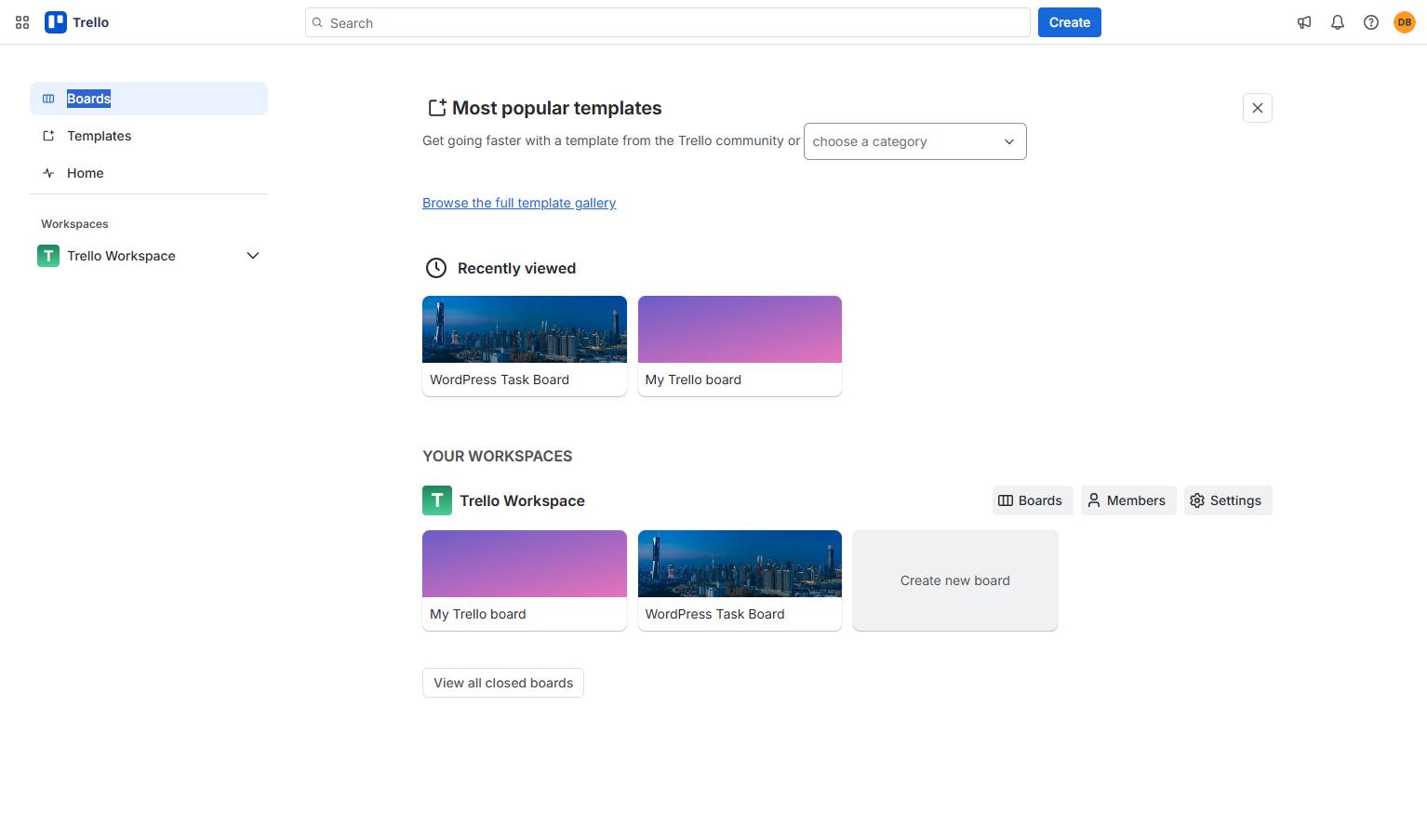The image size is (1427, 840).
Task: Click the Recently viewed heading
Action: [x=517, y=268]
